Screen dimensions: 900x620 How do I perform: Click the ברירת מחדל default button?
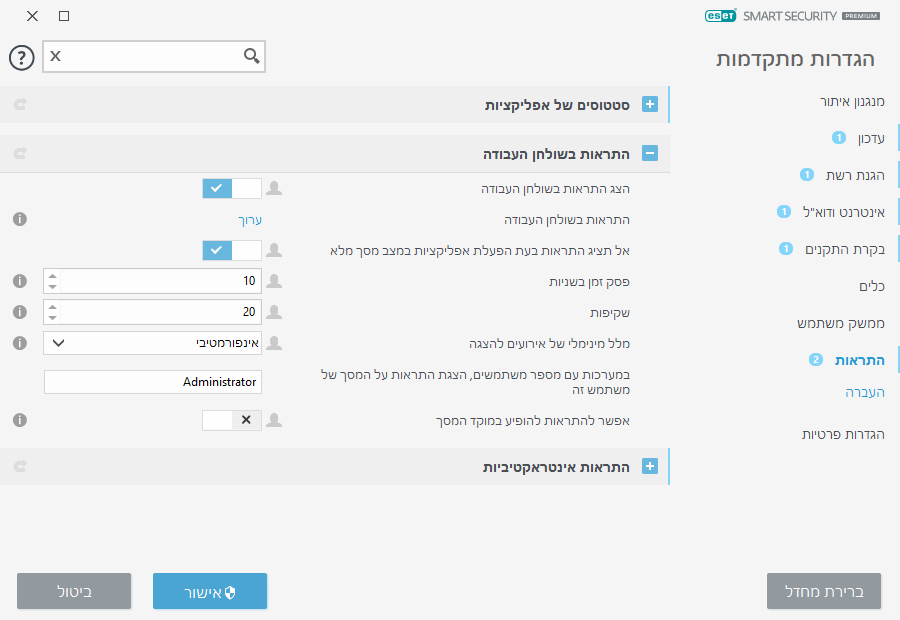tap(824, 591)
